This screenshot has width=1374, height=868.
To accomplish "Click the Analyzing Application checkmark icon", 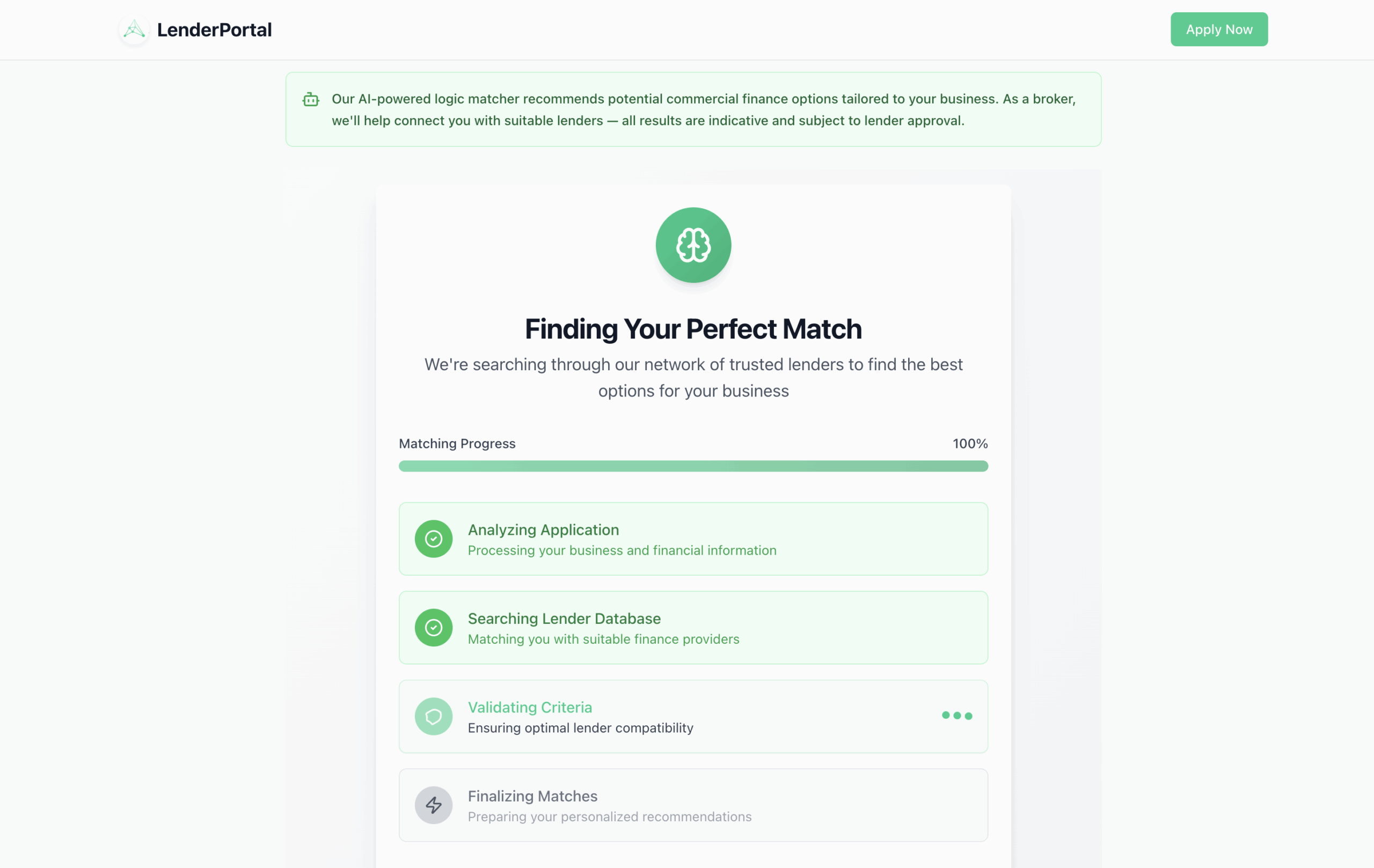I will (434, 539).
